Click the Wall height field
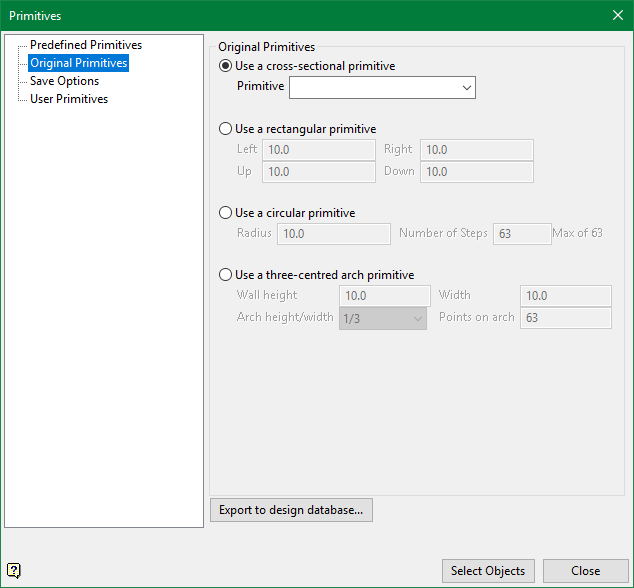Viewport: 634px width, 588px height. 385,296
